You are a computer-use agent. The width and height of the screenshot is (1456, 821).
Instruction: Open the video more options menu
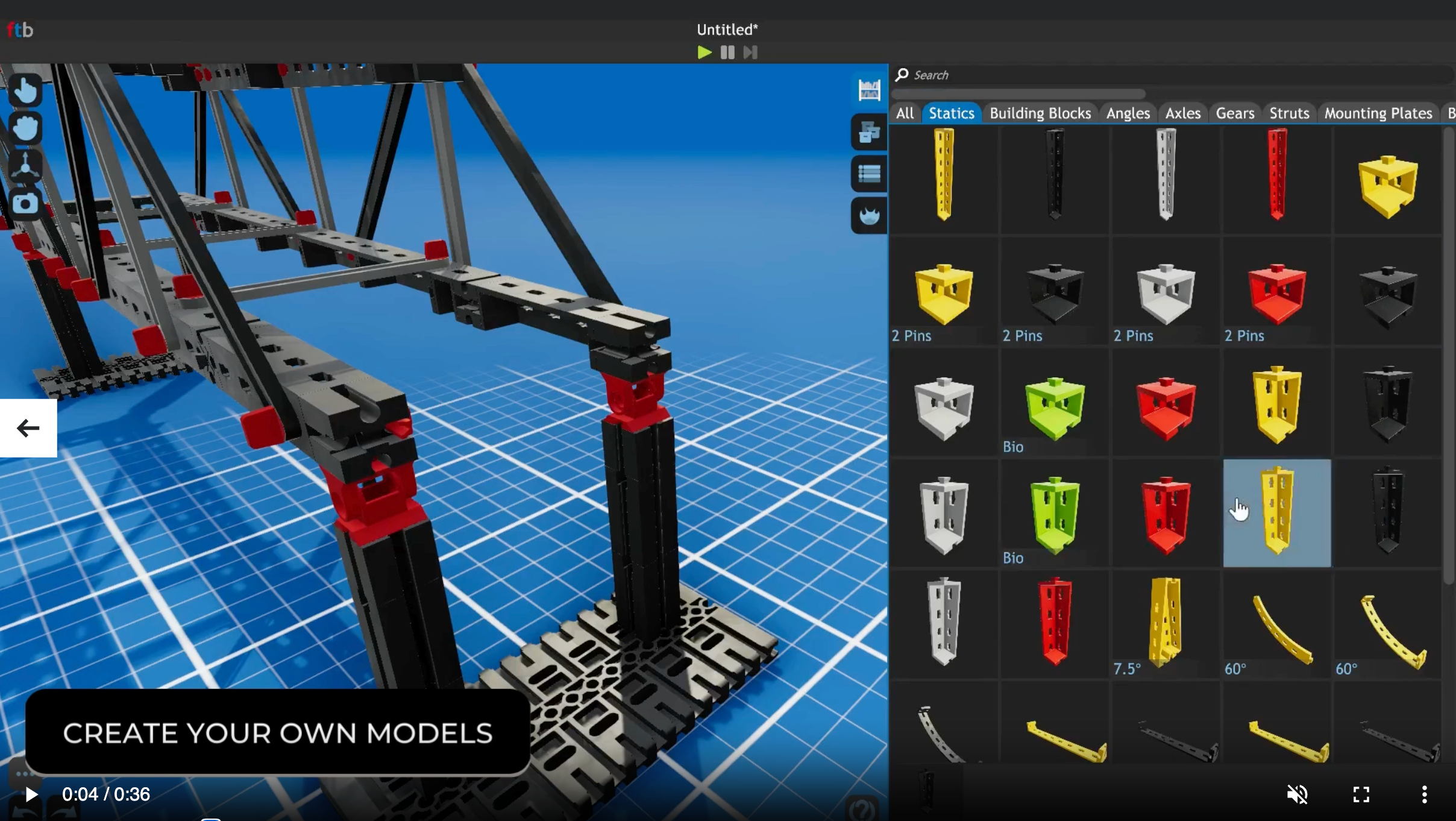pos(1424,794)
